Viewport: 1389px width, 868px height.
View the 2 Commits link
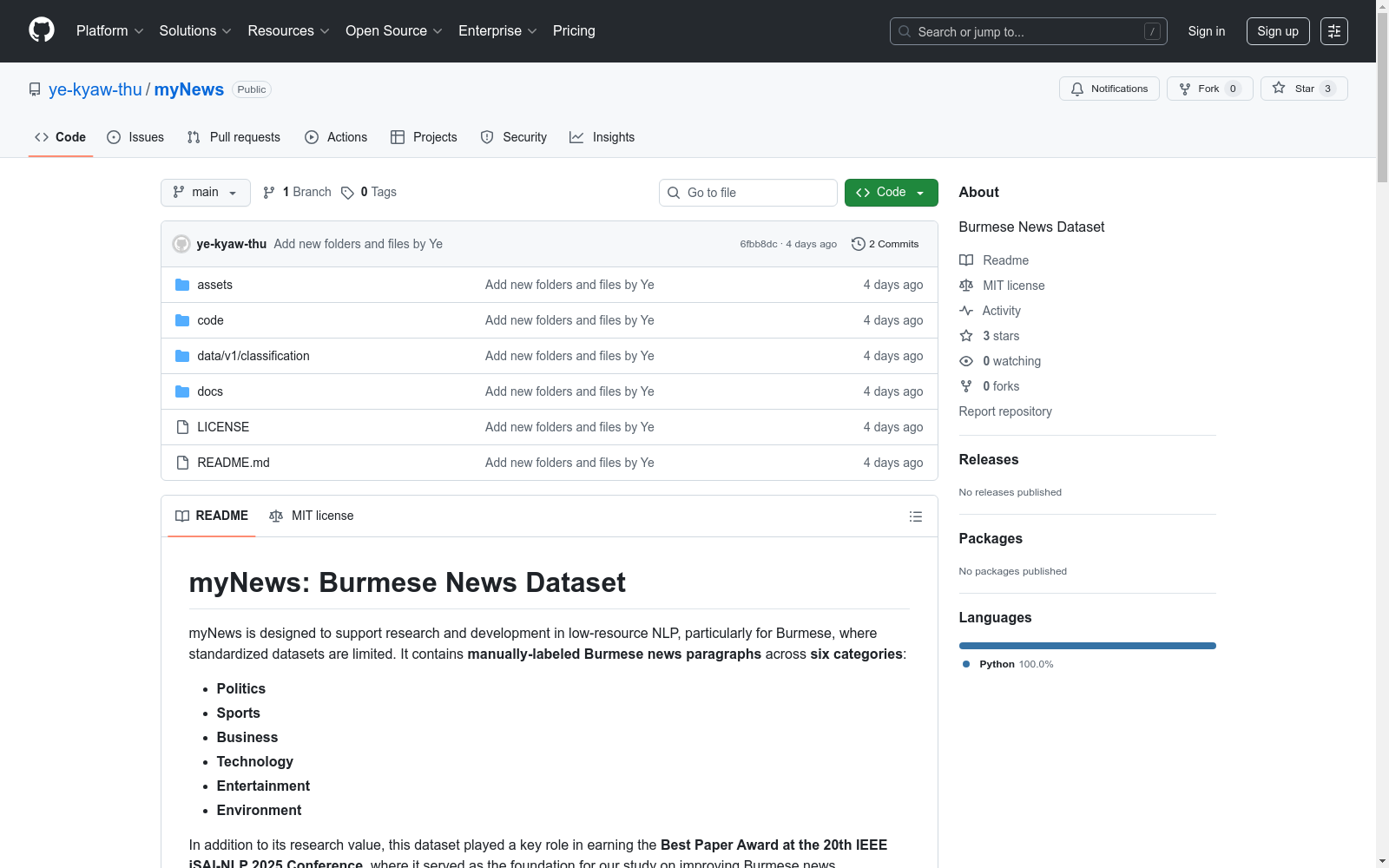tap(885, 244)
